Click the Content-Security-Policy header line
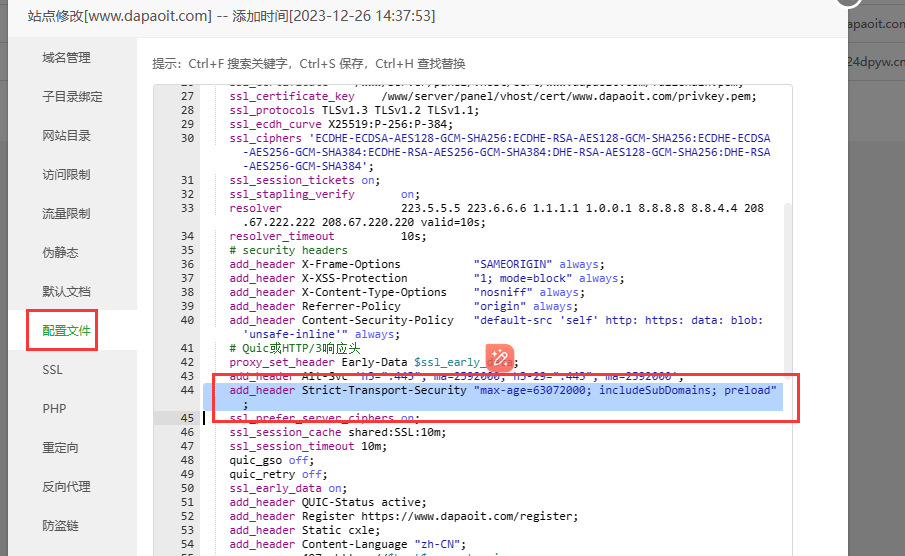 (496, 327)
